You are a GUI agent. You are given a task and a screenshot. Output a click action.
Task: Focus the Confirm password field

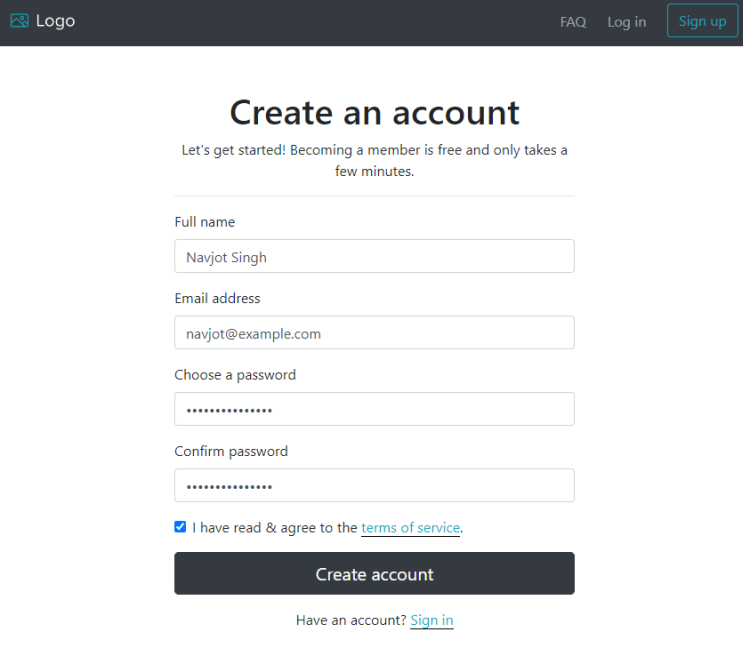coord(374,486)
